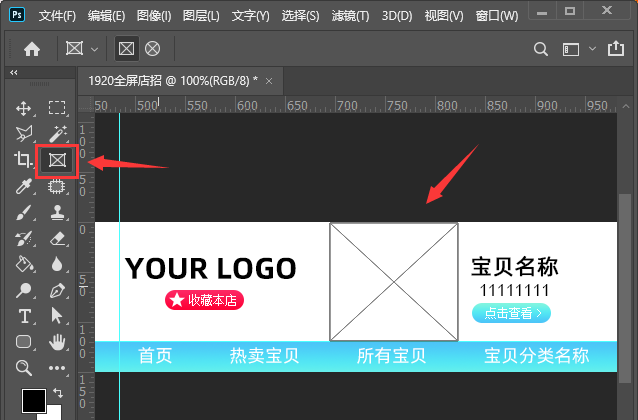
Task: Select the Brush tool
Action: pyautogui.click(x=23, y=212)
